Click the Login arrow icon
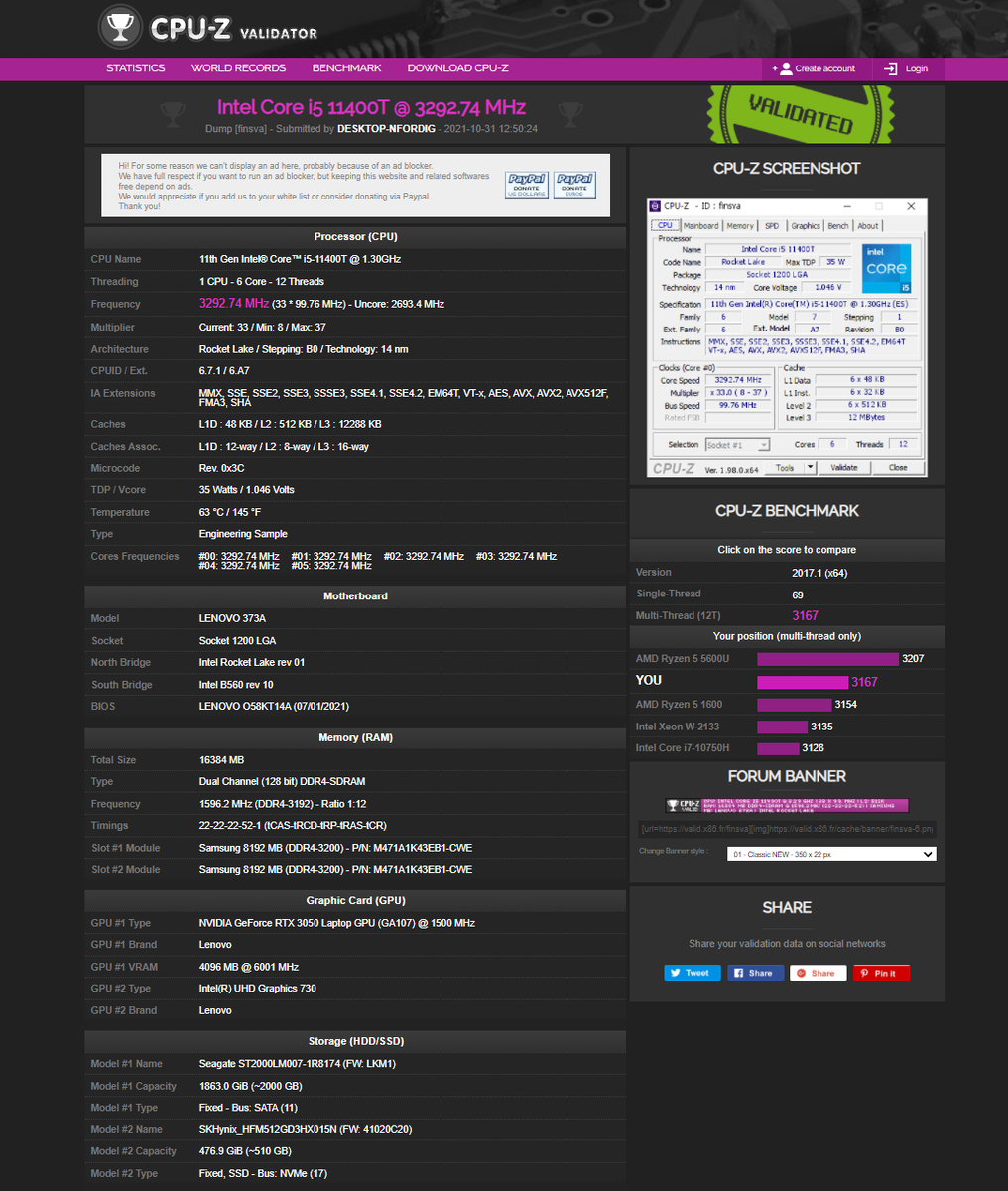 (890, 68)
